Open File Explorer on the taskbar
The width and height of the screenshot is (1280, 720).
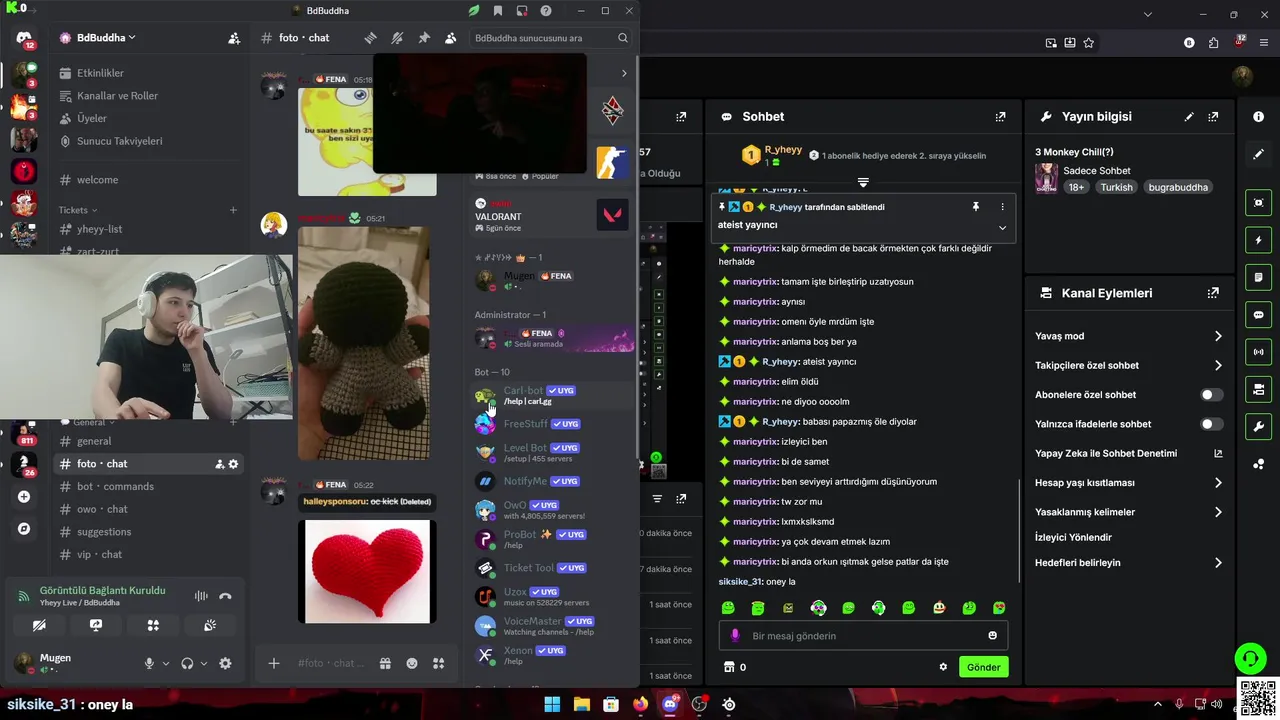click(581, 704)
